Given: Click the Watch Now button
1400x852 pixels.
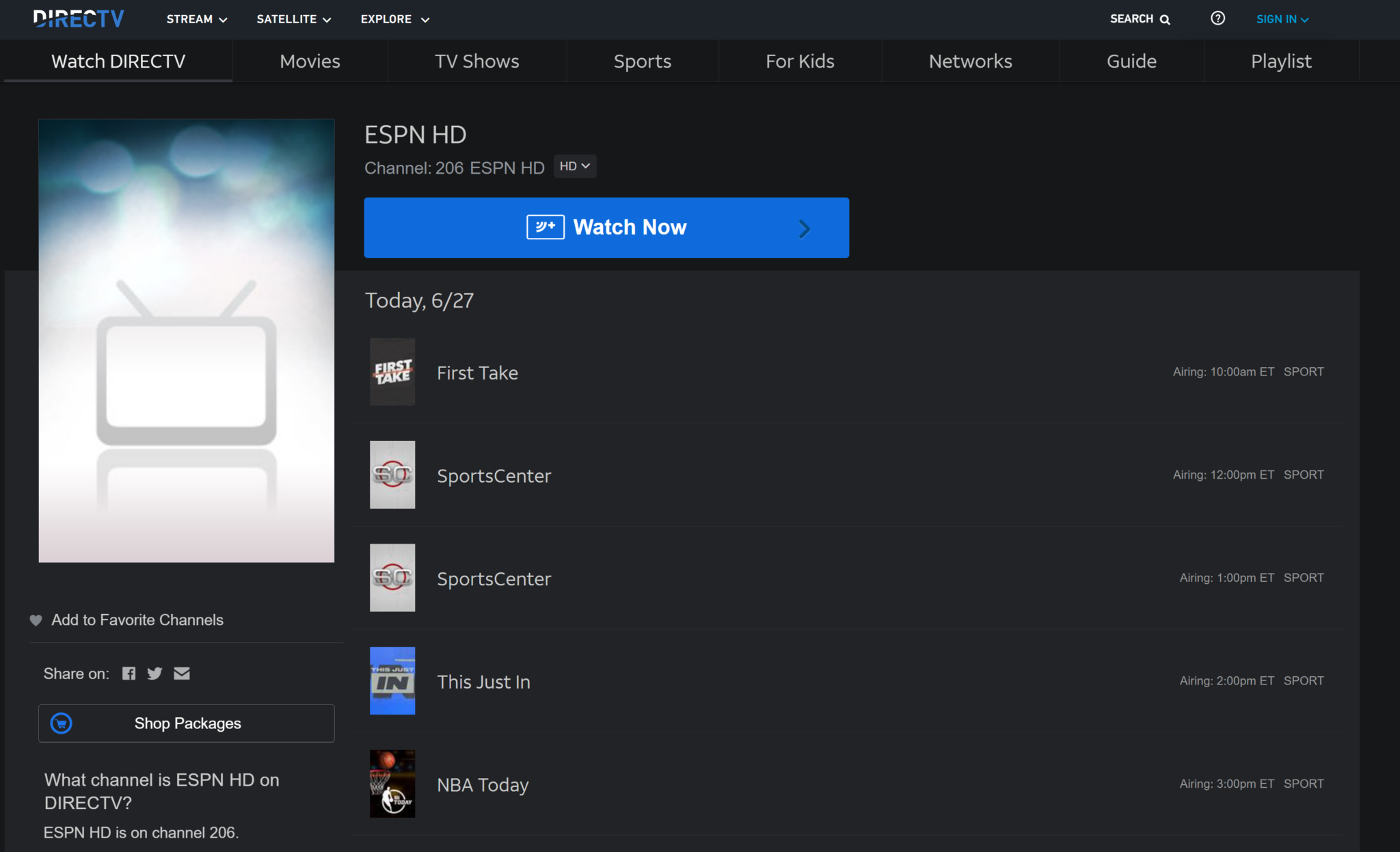Looking at the screenshot, I should (606, 227).
